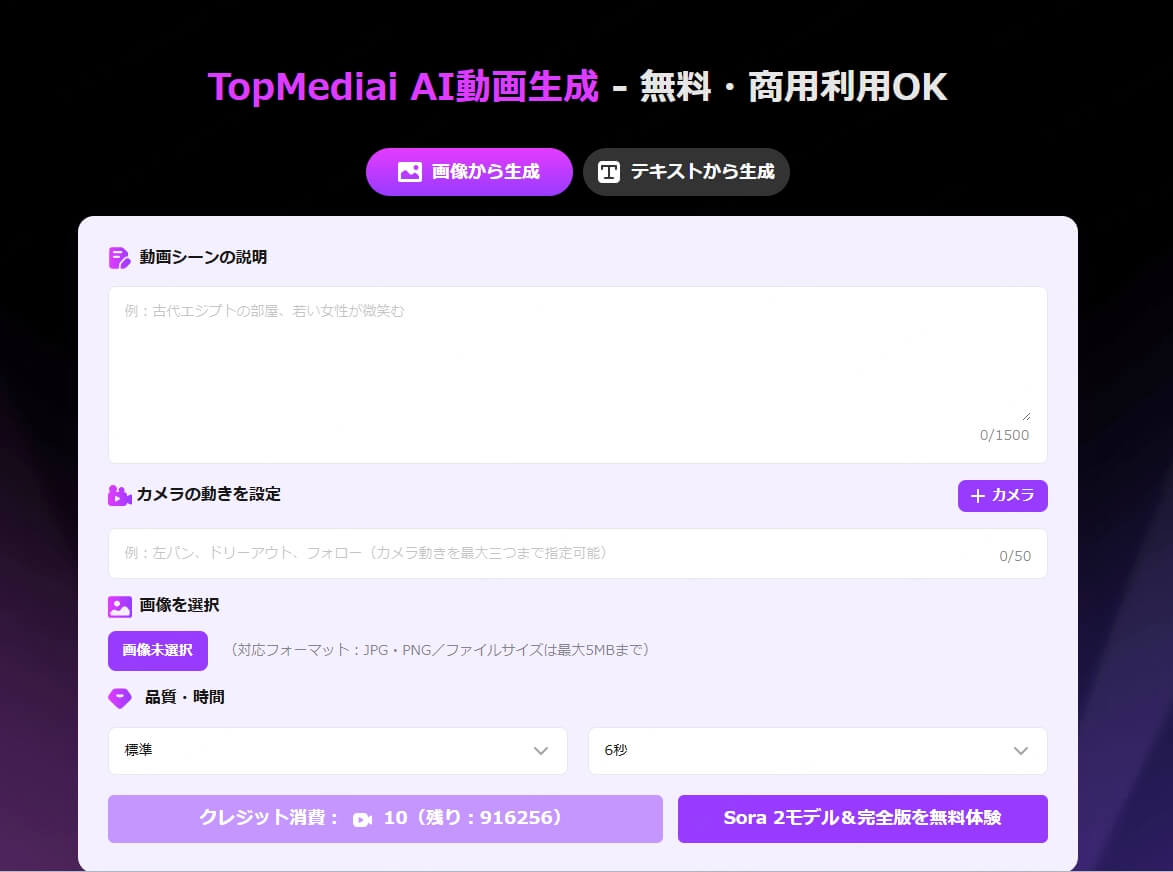This screenshot has height=872, width=1173.
Task: Click the text icon on テキストから生成 tab
Action: (x=609, y=172)
